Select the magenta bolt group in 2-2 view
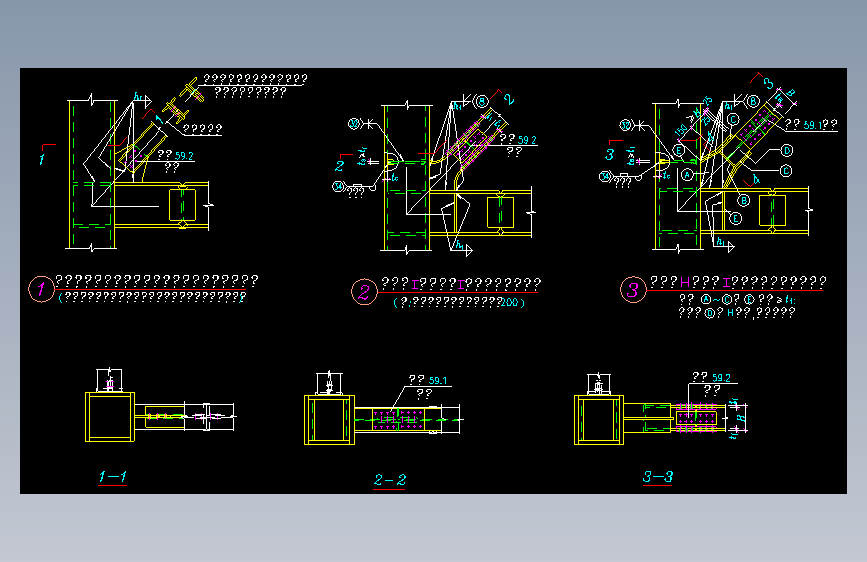This screenshot has height=562, width=867. 398,419
